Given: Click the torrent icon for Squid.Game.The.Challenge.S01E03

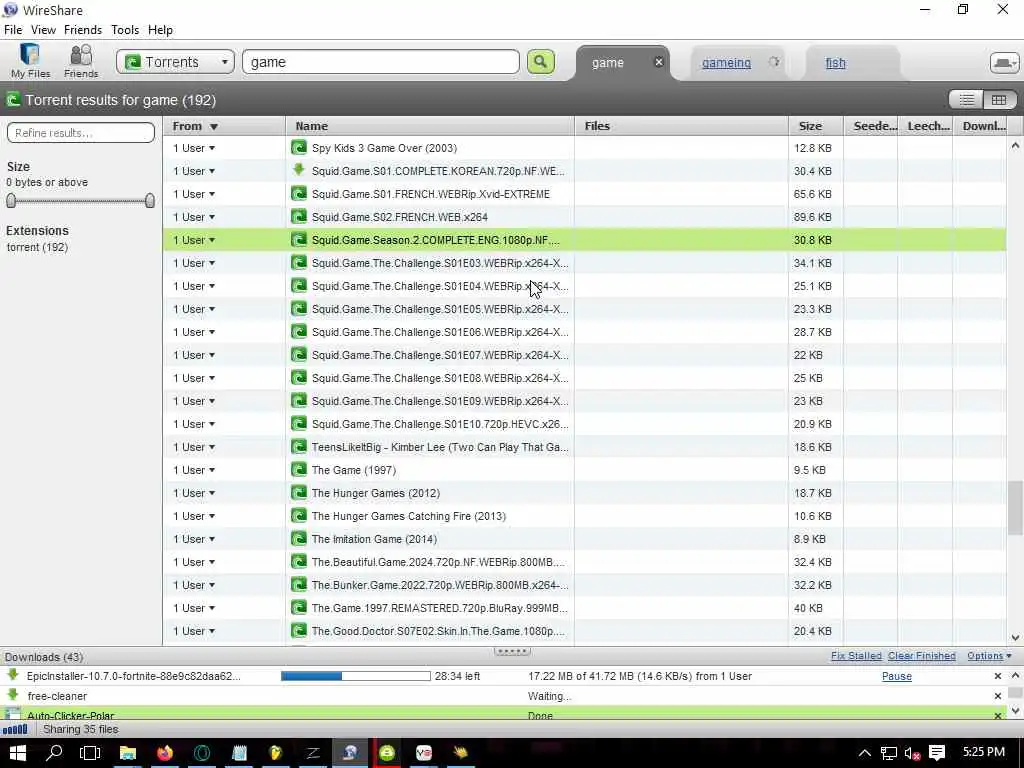Looking at the screenshot, I should coord(299,263).
